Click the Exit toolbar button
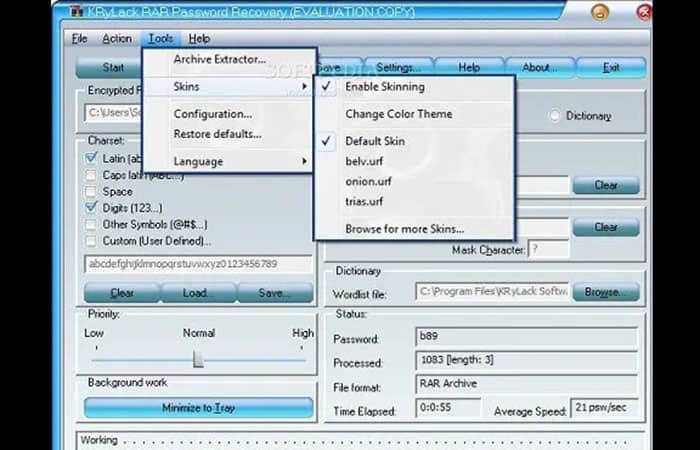Image resolution: width=700 pixels, height=450 pixels. [x=611, y=68]
